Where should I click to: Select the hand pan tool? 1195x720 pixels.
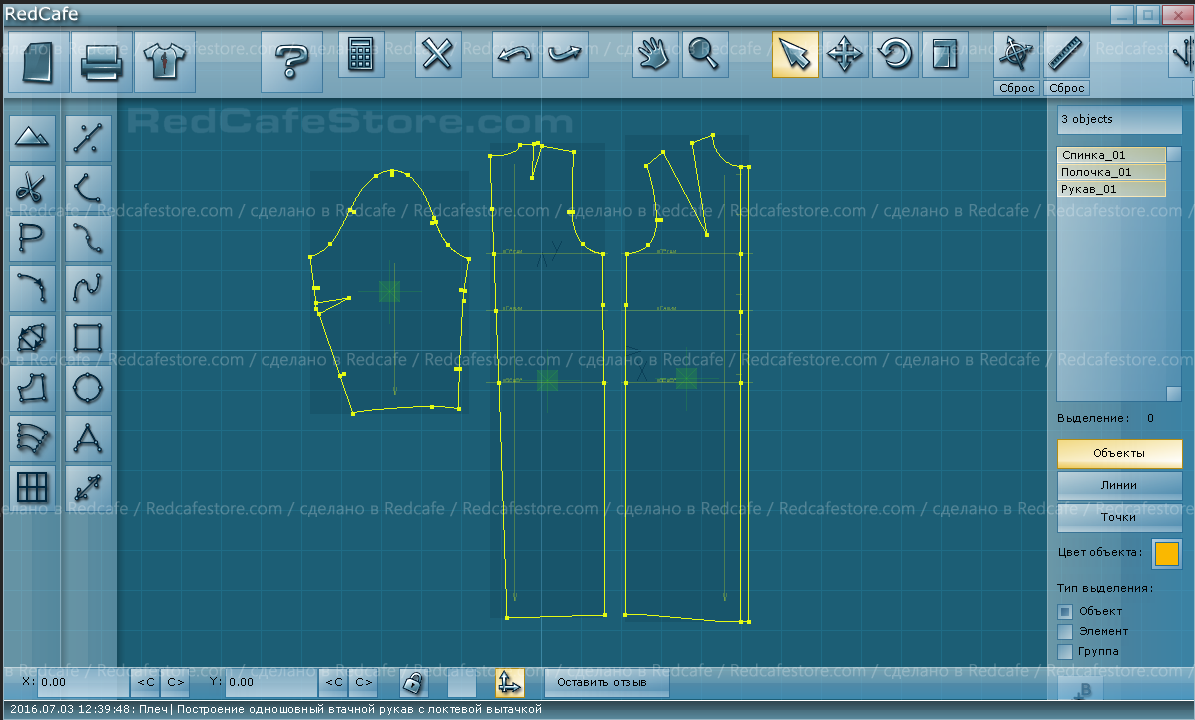pos(654,54)
